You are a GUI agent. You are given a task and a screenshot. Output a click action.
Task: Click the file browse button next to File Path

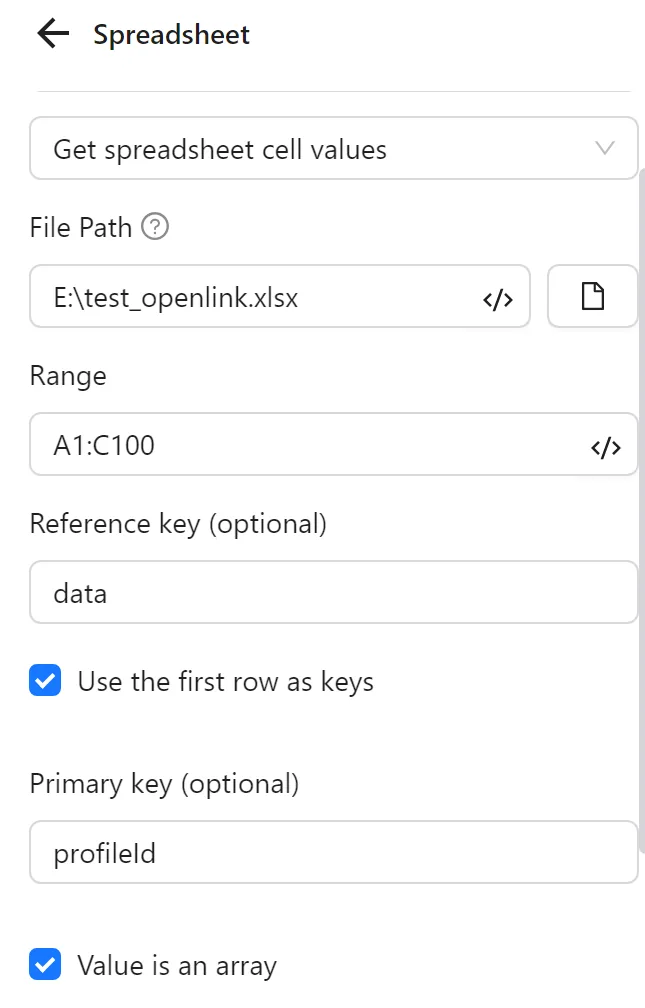pos(594,296)
